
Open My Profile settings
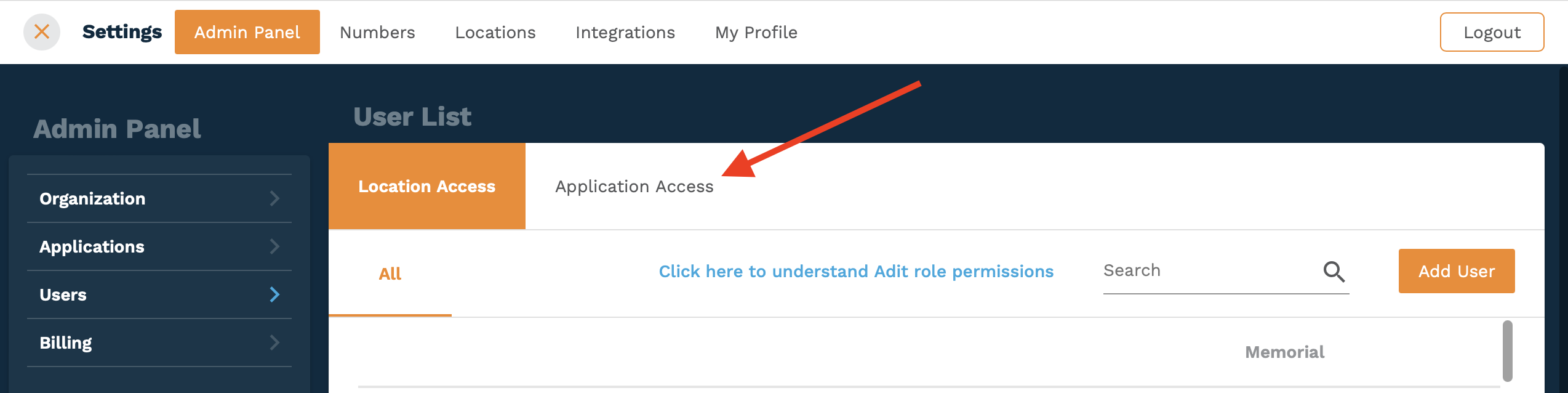[756, 32]
